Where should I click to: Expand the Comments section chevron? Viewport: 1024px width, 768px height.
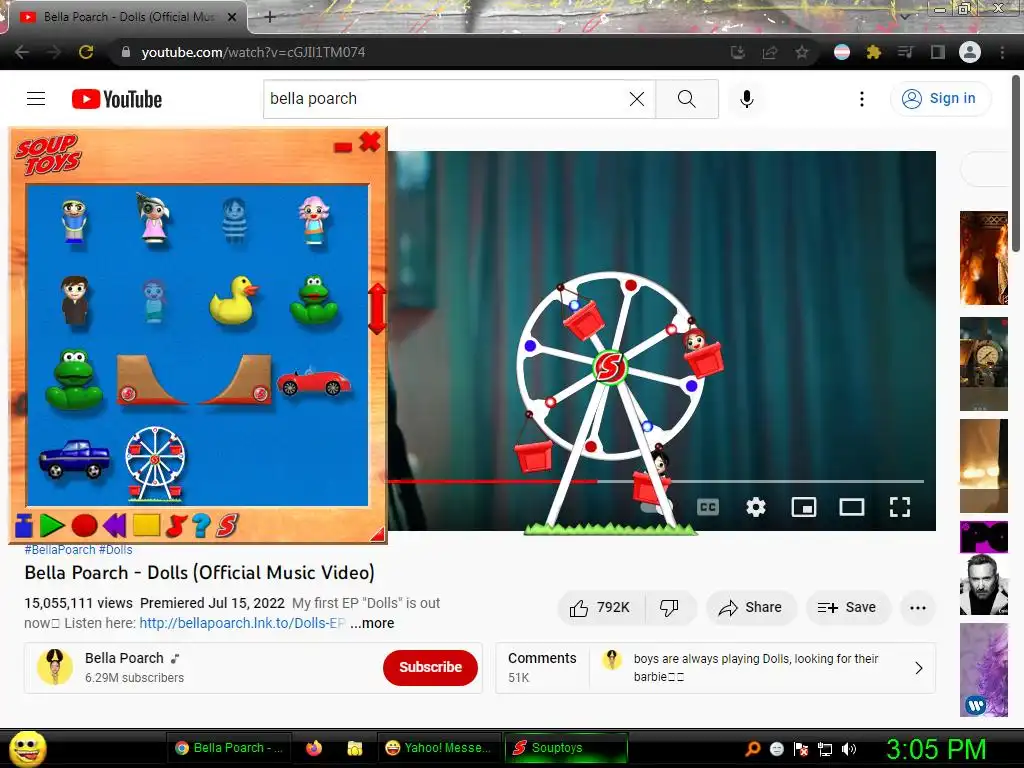pyautogui.click(x=918, y=667)
